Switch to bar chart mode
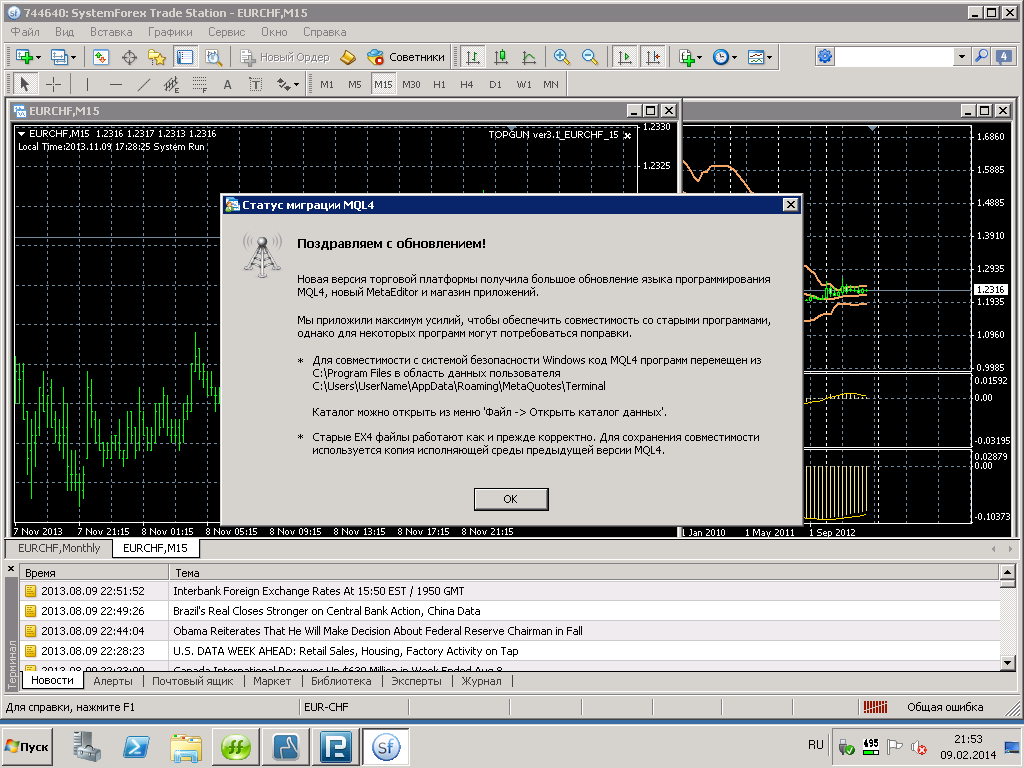 [x=472, y=57]
